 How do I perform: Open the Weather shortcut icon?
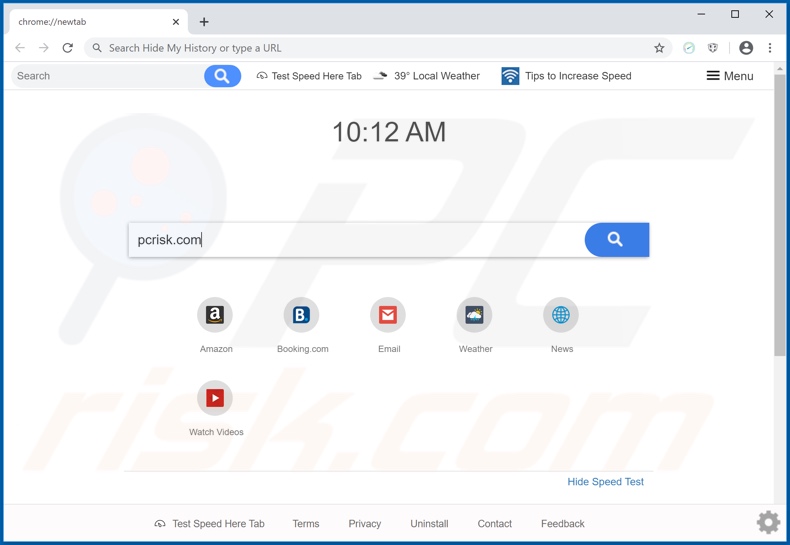474,315
